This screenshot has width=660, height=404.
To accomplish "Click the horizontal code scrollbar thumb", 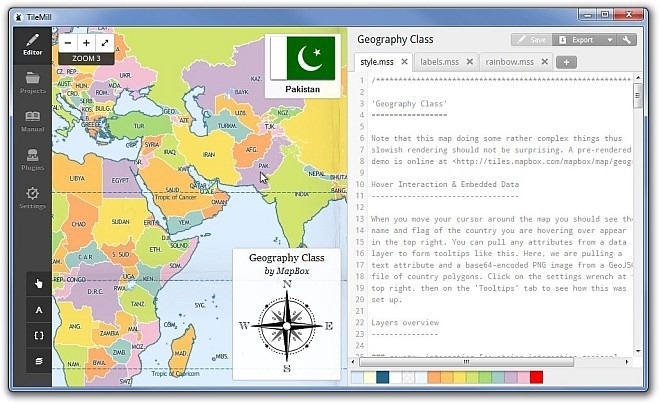I will tap(466, 362).
